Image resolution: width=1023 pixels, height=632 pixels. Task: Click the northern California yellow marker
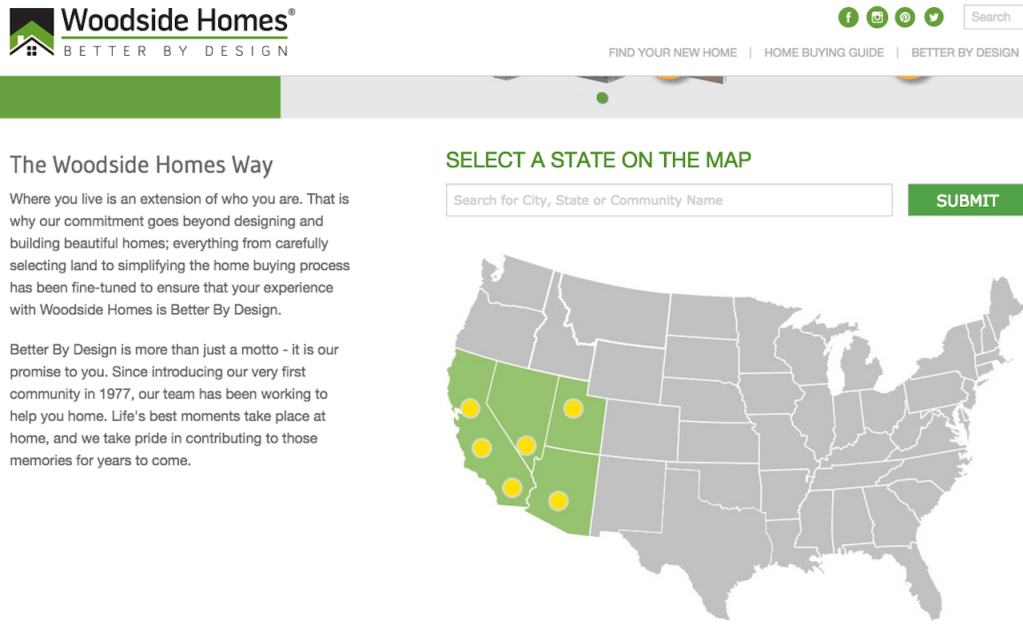(470, 407)
